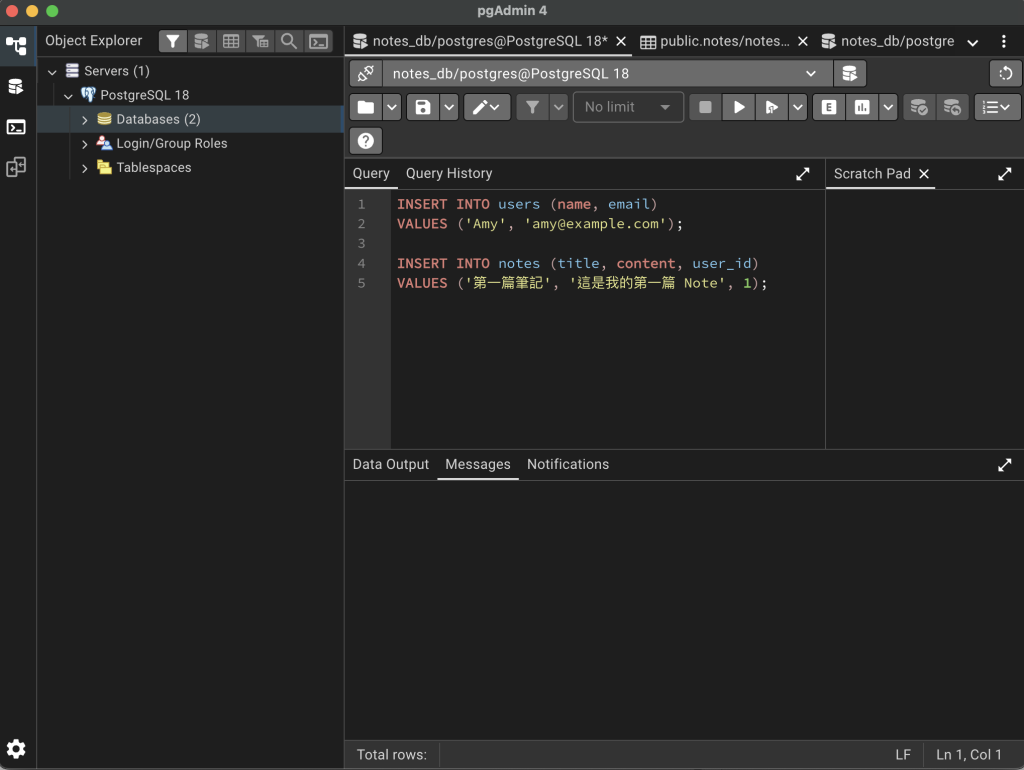The image size is (1024, 770).
Task: Select Login/Group Roles in the tree
Action: [172, 144]
